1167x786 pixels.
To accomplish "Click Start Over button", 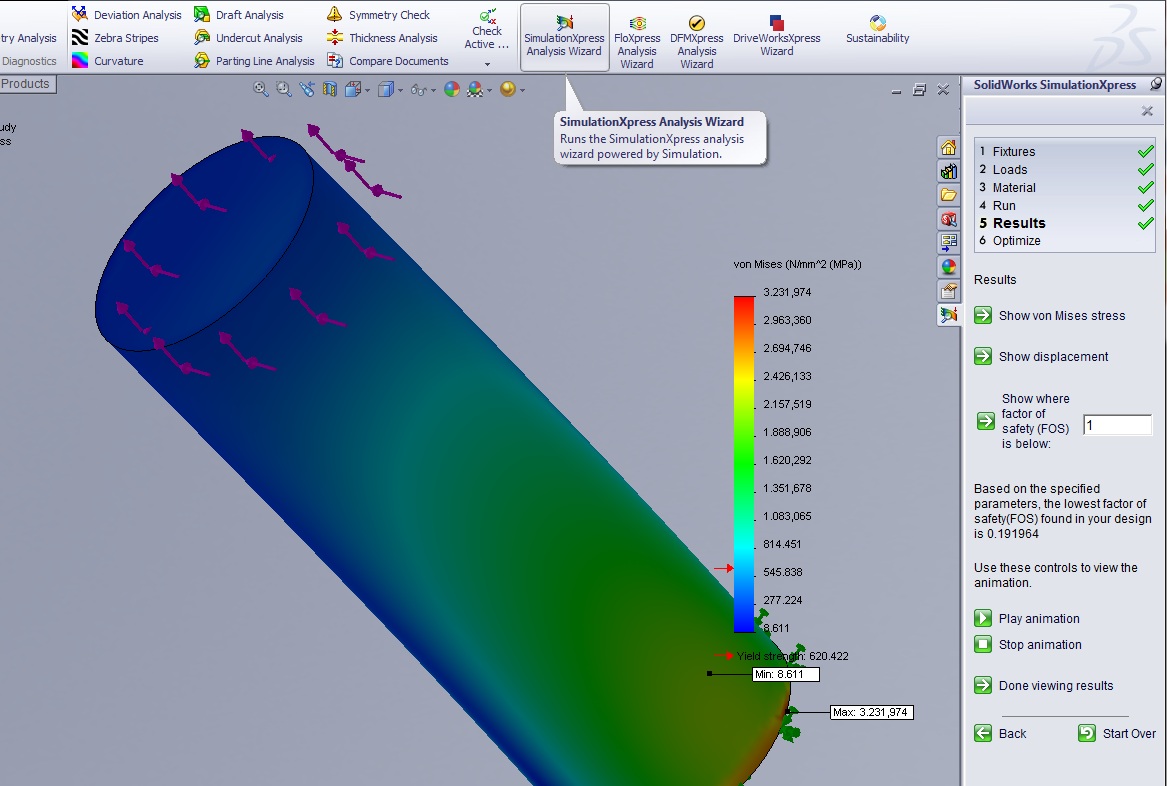I will 1117,734.
